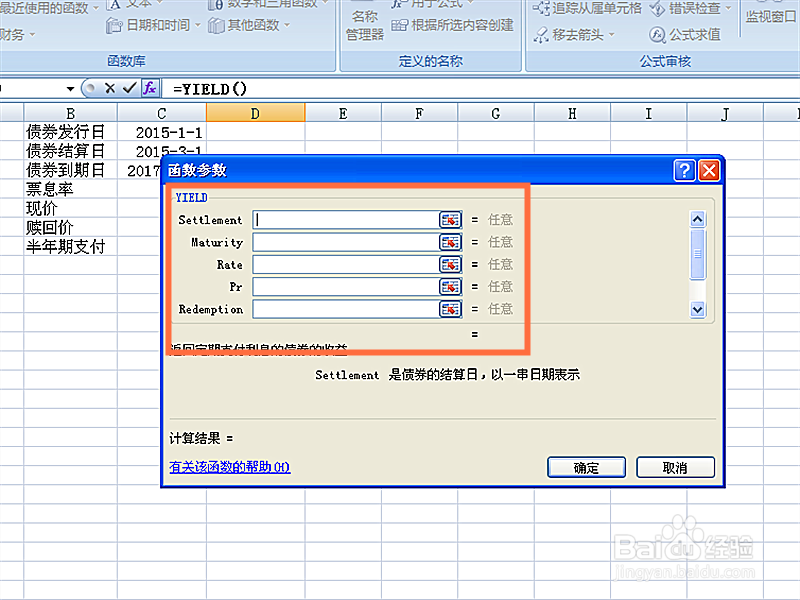Select column D header
Image resolution: width=800 pixels, height=600 pixels.
click(256, 113)
